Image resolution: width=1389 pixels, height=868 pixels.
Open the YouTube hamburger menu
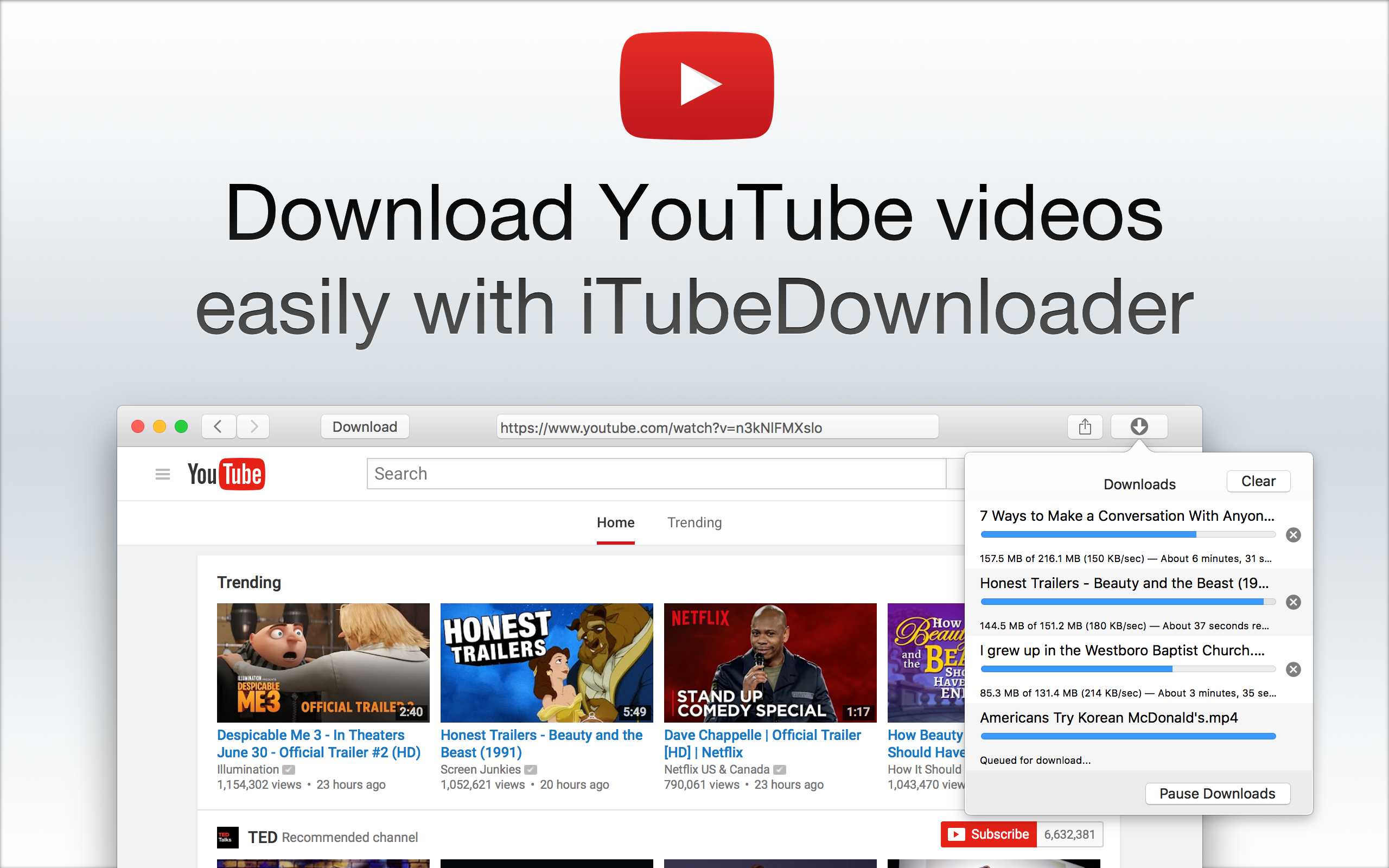tap(162, 474)
